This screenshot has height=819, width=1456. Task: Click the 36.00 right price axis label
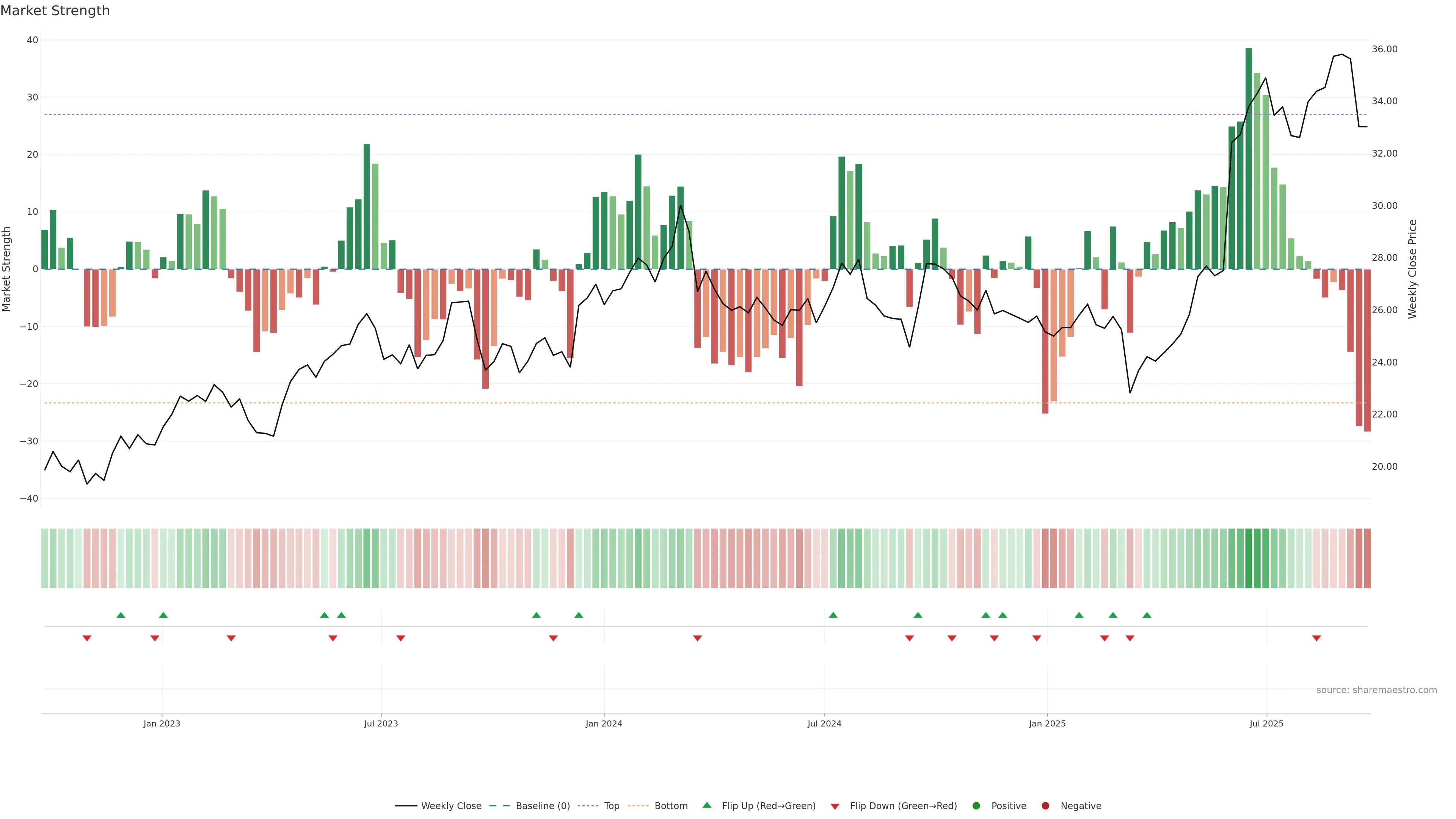pyautogui.click(x=1384, y=49)
